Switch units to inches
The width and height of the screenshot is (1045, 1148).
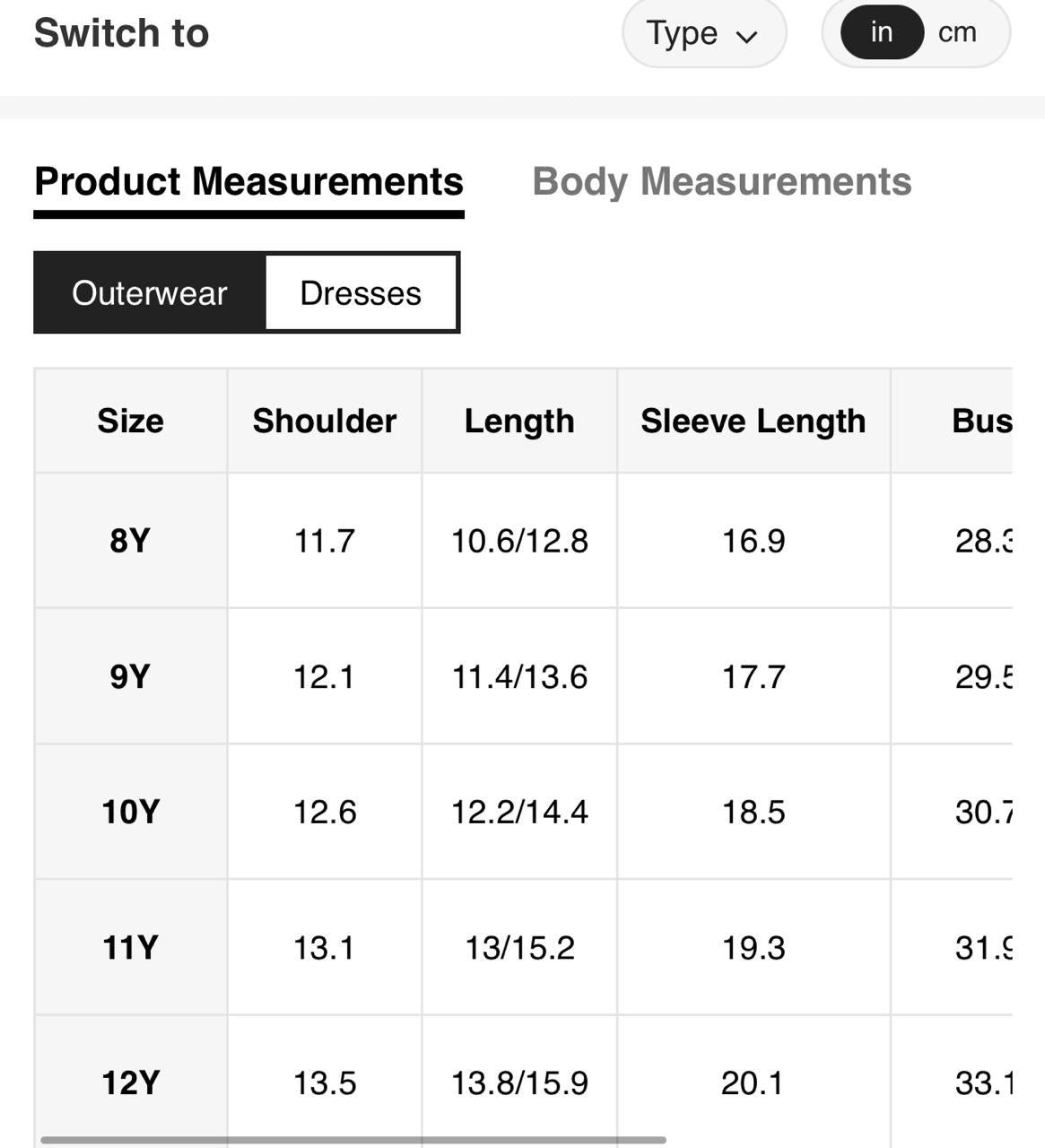tap(881, 32)
